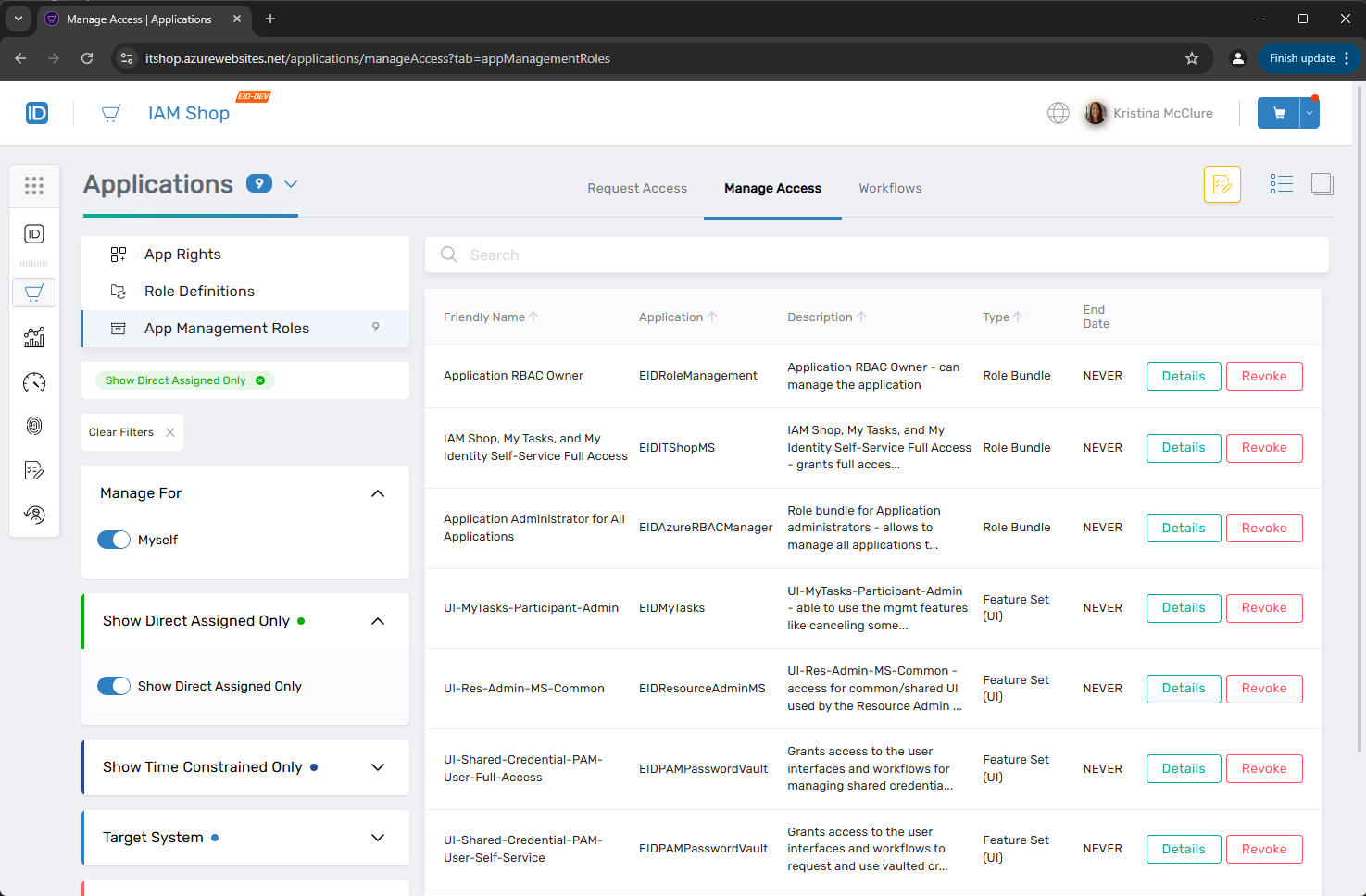Select App Management Roles menu item
Image resolution: width=1366 pixels, height=896 pixels.
pyautogui.click(x=245, y=329)
